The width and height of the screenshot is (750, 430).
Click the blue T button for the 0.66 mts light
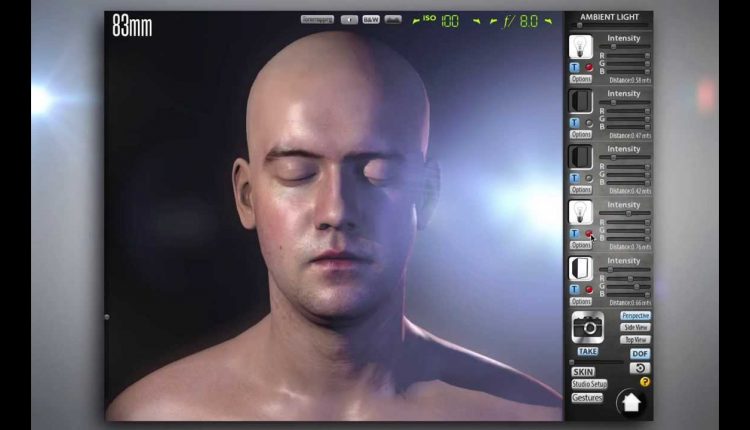tap(575, 289)
